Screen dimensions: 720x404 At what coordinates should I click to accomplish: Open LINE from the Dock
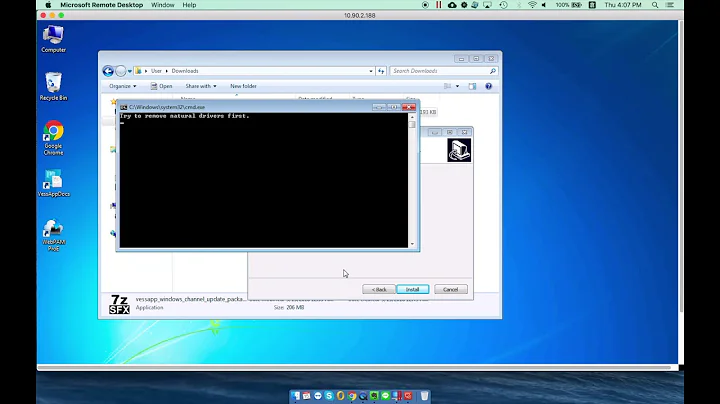coord(385,396)
